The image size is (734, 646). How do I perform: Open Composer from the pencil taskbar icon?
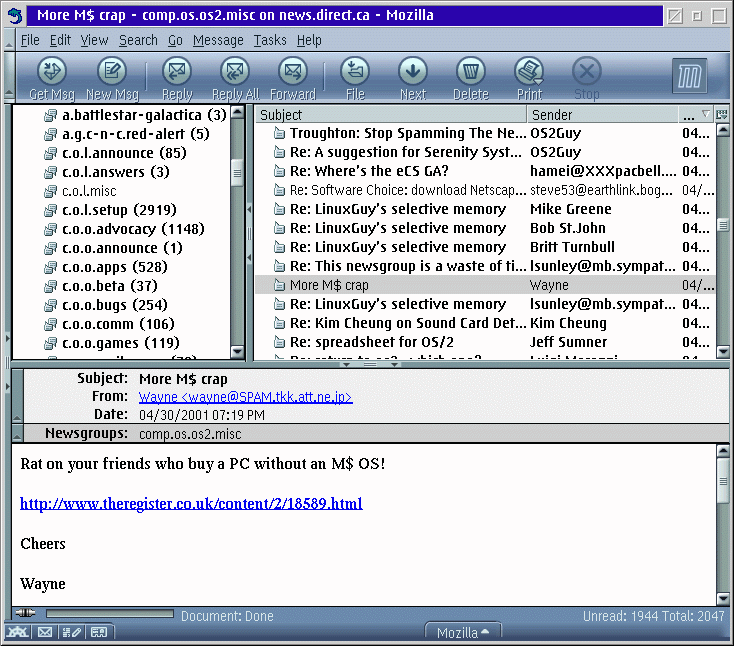(72, 632)
